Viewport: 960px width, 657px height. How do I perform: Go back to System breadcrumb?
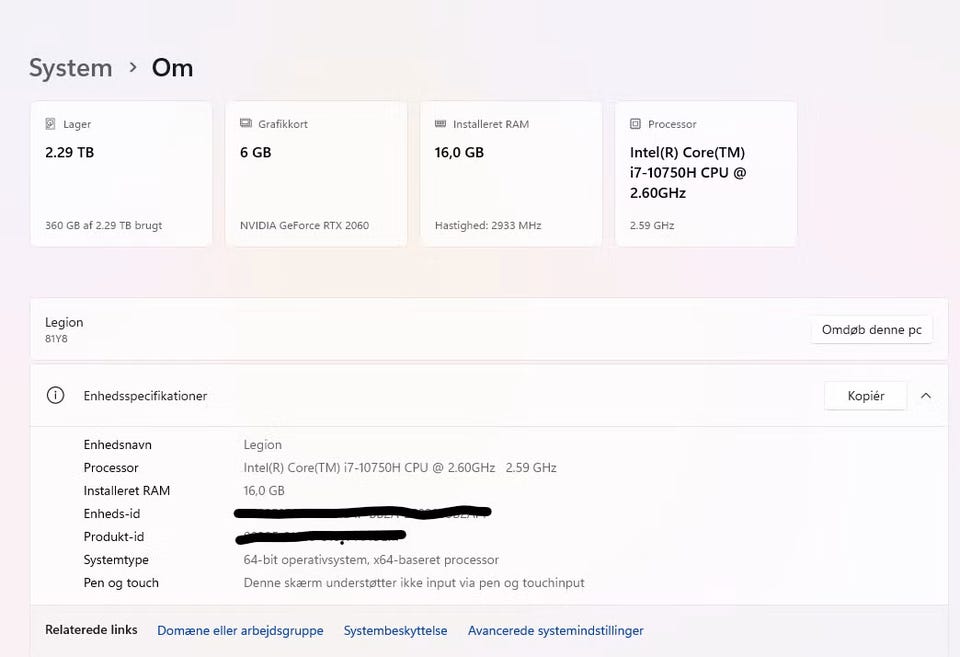(x=70, y=68)
